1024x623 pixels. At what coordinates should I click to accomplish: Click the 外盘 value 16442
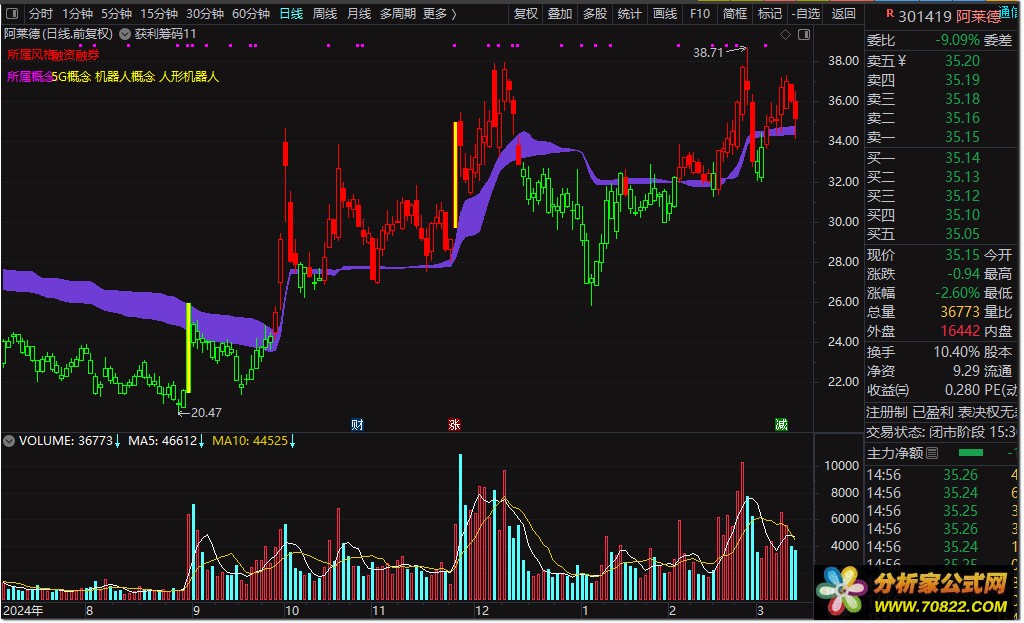[x=959, y=331]
